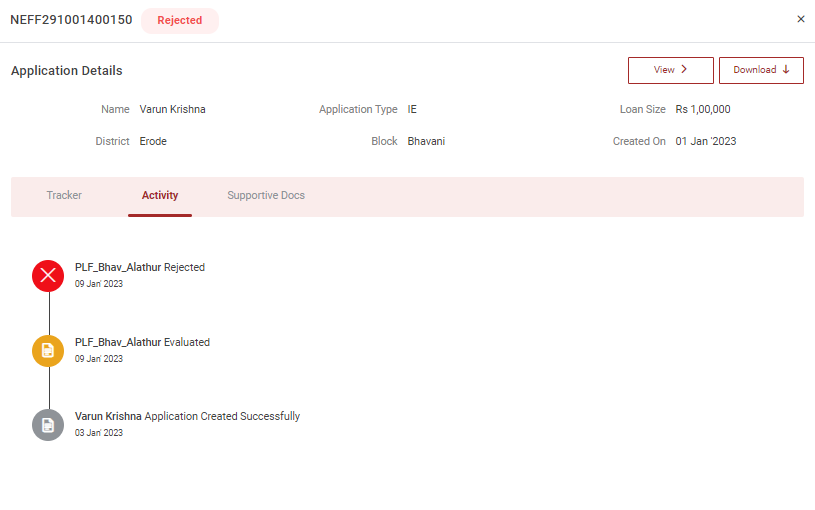Click the applicant name Varun Krishna
815x510 pixels.
(x=172, y=109)
